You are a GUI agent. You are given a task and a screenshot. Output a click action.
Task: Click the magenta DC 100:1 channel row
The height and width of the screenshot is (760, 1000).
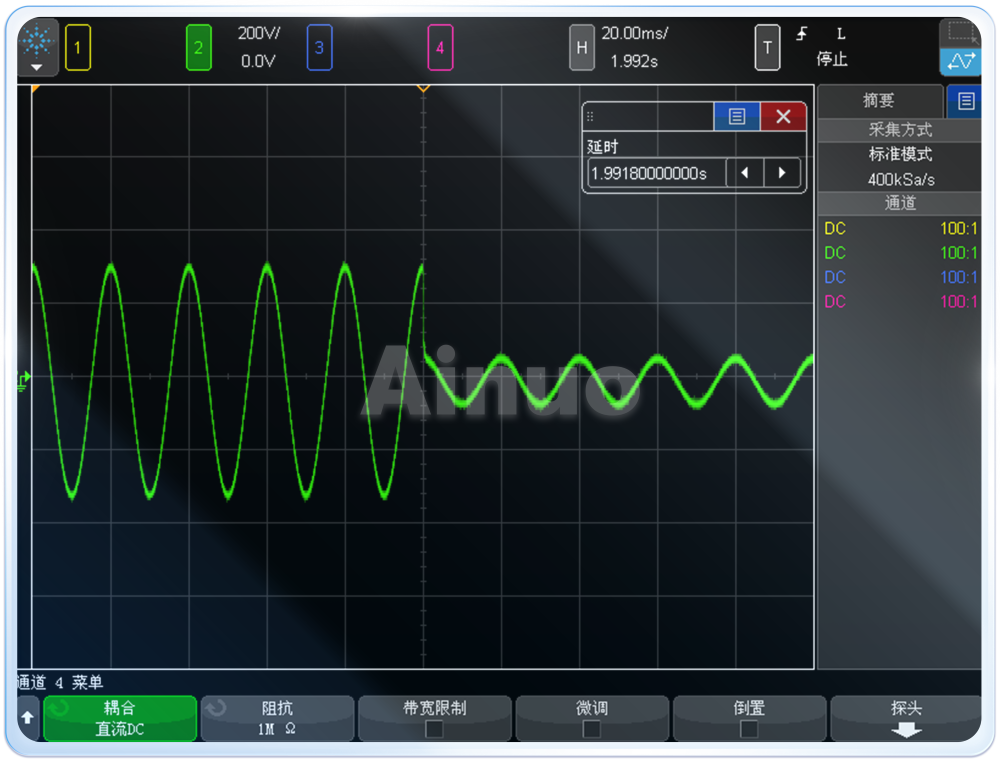(900, 301)
